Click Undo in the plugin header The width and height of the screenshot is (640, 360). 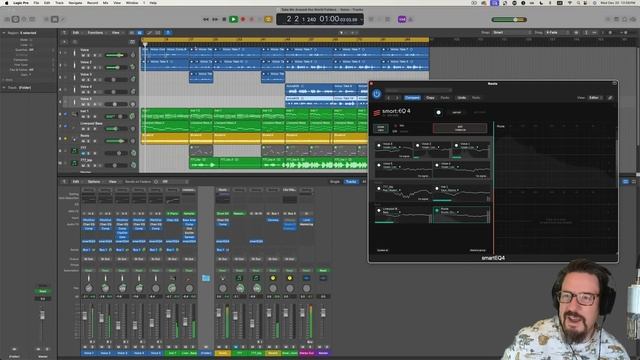[462, 98]
